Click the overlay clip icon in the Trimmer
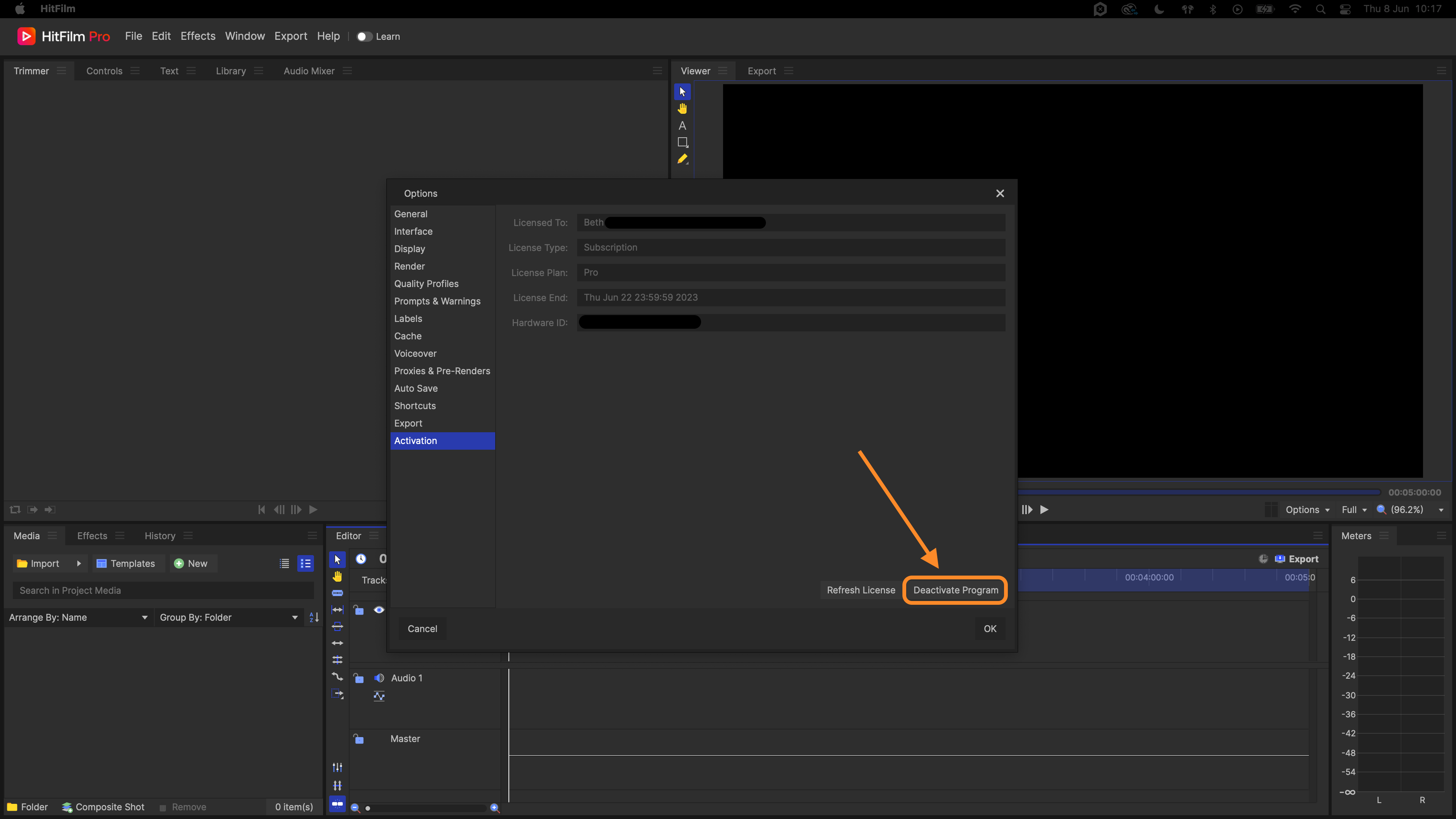Viewport: 1456px width, 819px height. point(50,509)
